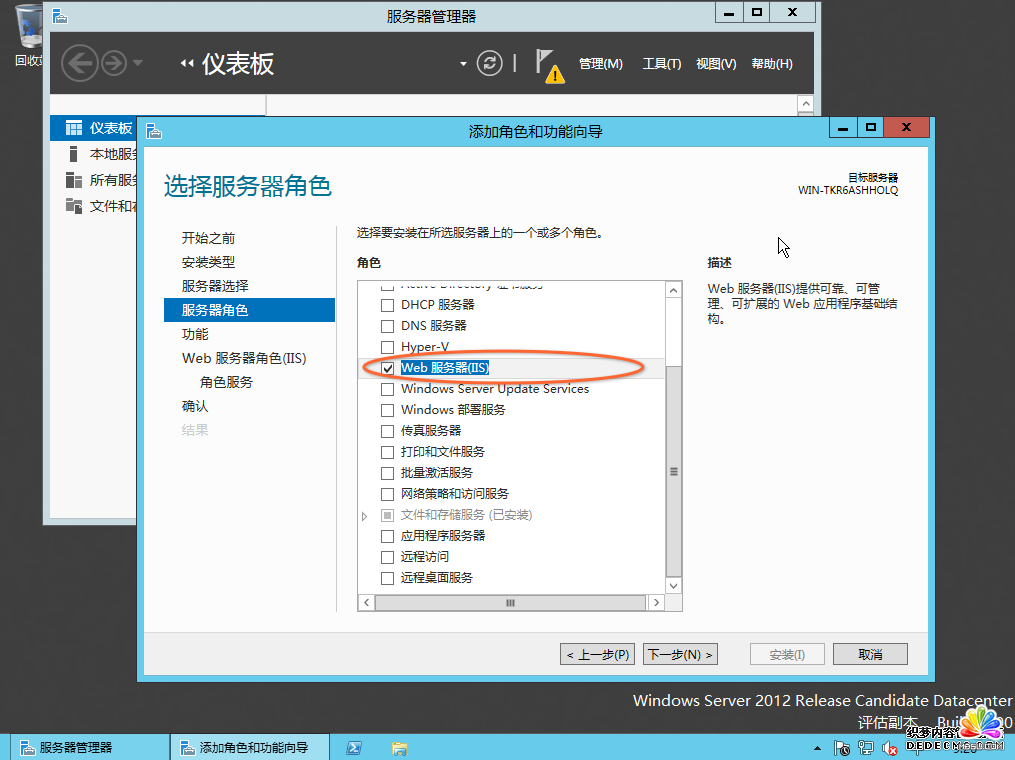
Task: Click the forward arrow navigation button
Action: tap(113, 63)
